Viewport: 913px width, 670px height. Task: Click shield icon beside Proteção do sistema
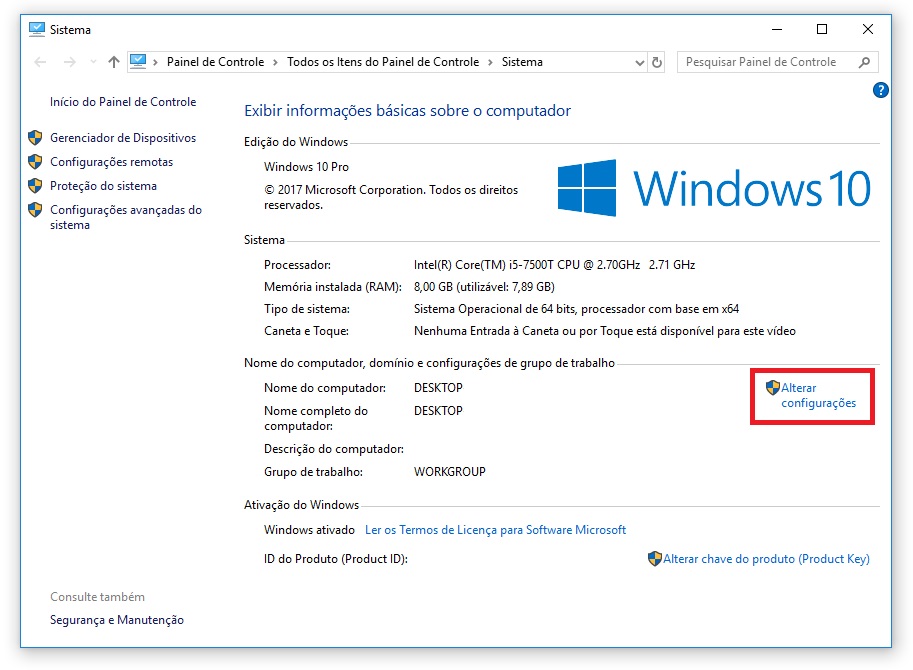pyautogui.click(x=35, y=186)
